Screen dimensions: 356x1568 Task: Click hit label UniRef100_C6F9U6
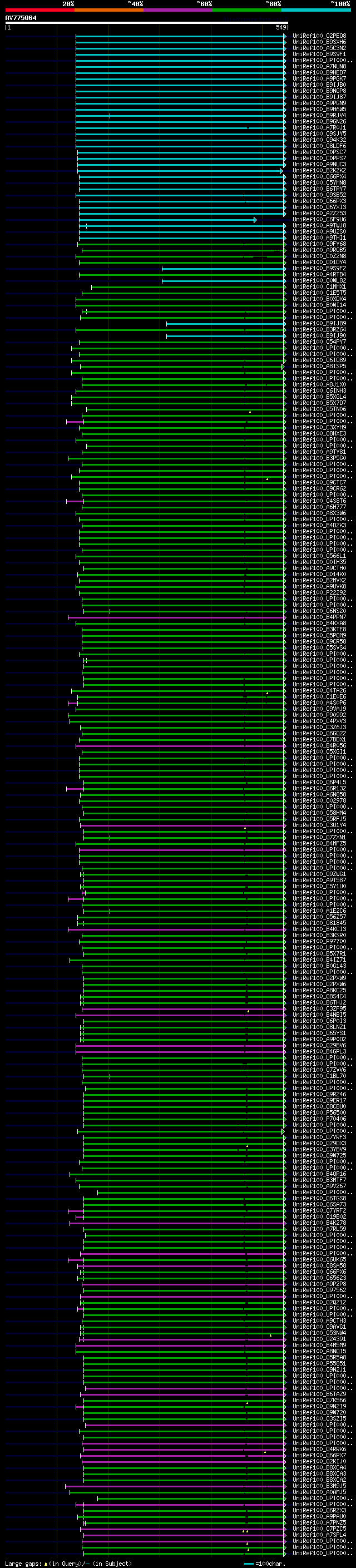(319, 220)
